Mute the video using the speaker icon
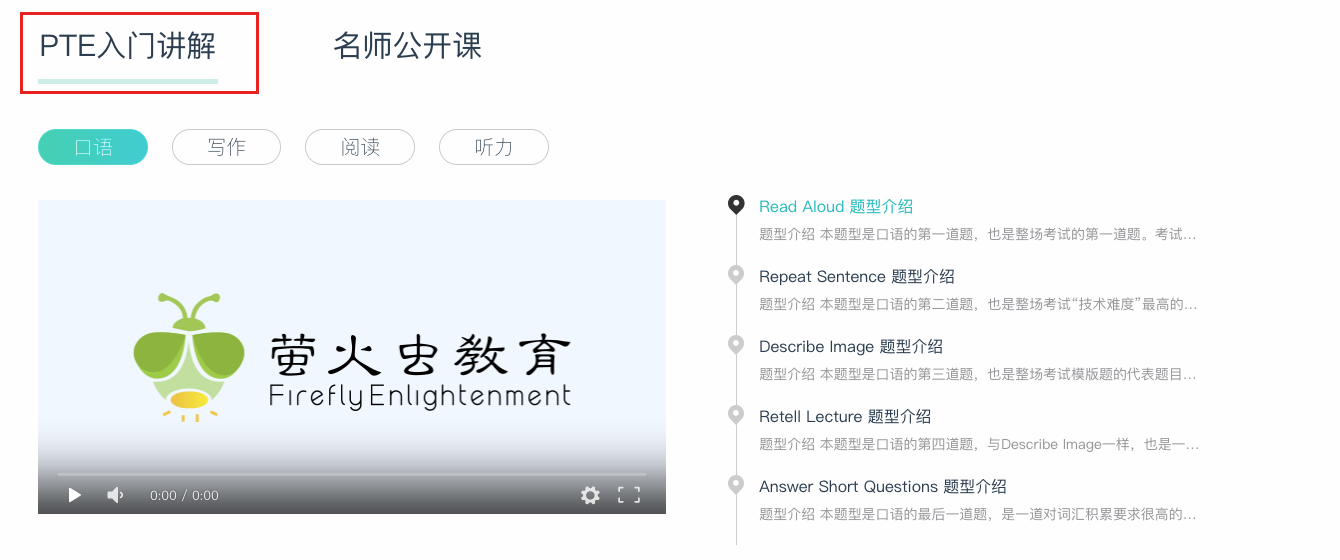1340x560 pixels. pyautogui.click(x=116, y=495)
